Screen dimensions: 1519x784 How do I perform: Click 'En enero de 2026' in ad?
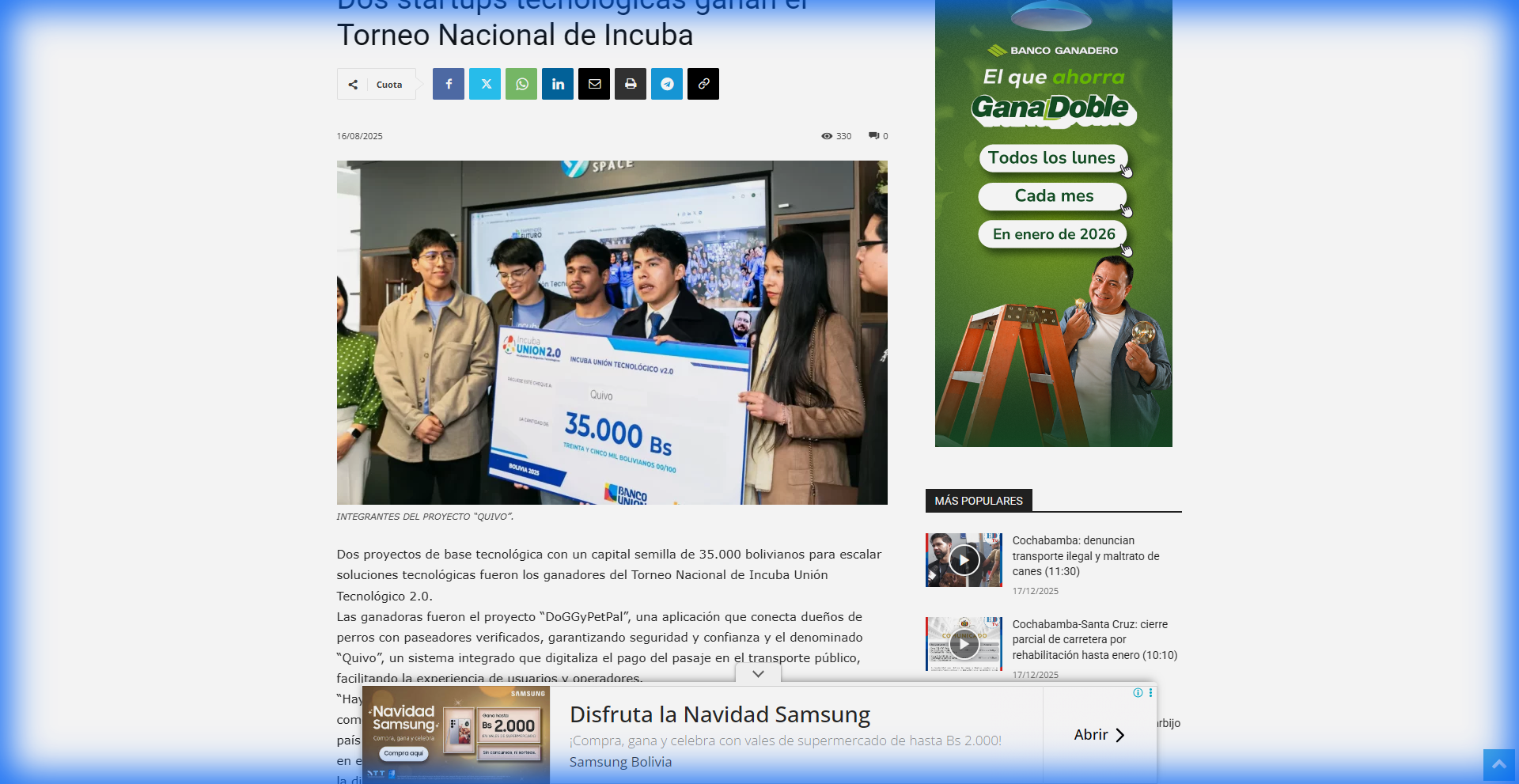coord(1053,234)
